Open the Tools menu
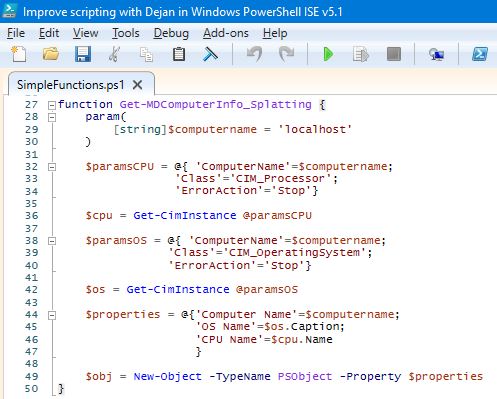The width and height of the screenshot is (497, 399). point(126,33)
